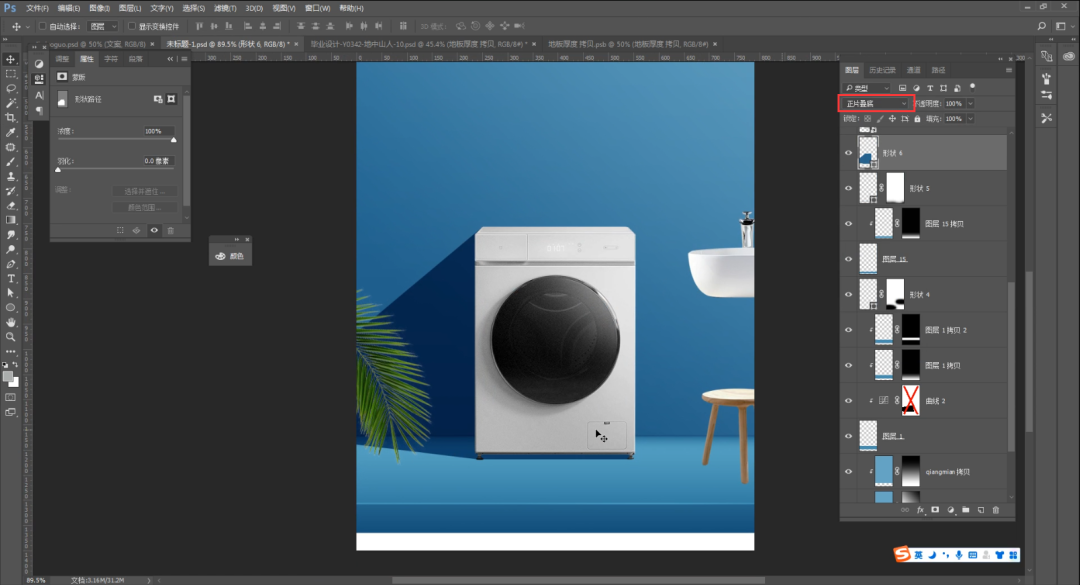Create a new layer with the footer icon
The height and width of the screenshot is (585, 1080).
981,509
